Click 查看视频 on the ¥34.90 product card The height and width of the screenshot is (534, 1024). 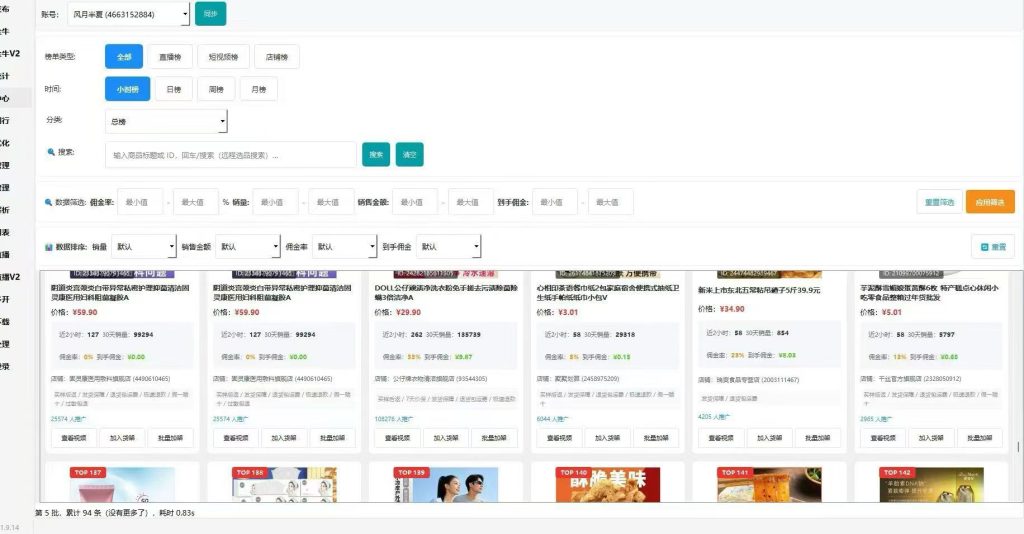(721, 438)
